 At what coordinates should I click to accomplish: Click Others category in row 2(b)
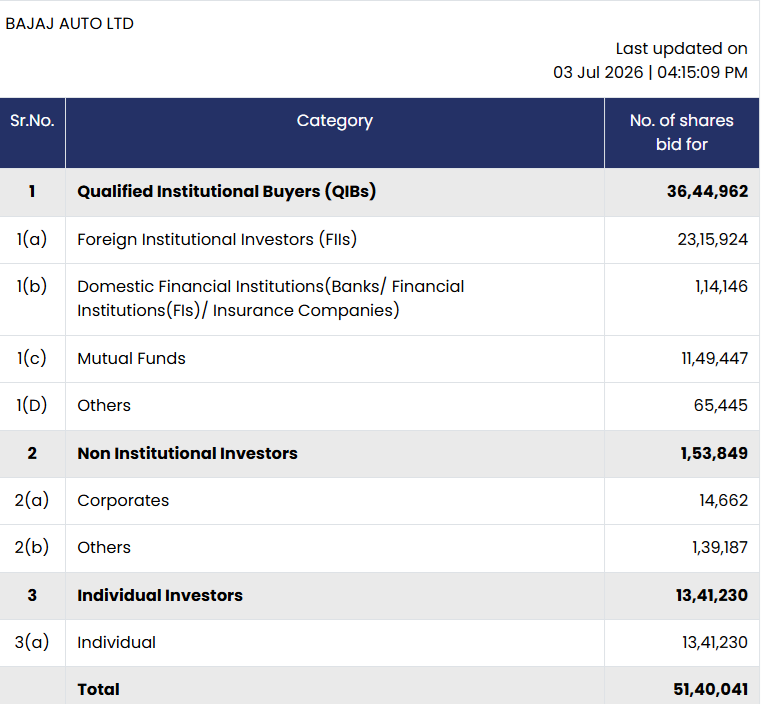(104, 547)
